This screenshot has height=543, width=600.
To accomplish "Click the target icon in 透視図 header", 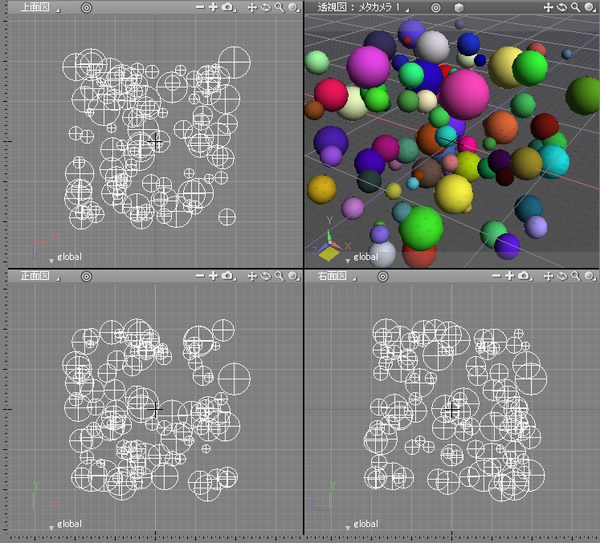I will point(436,8).
